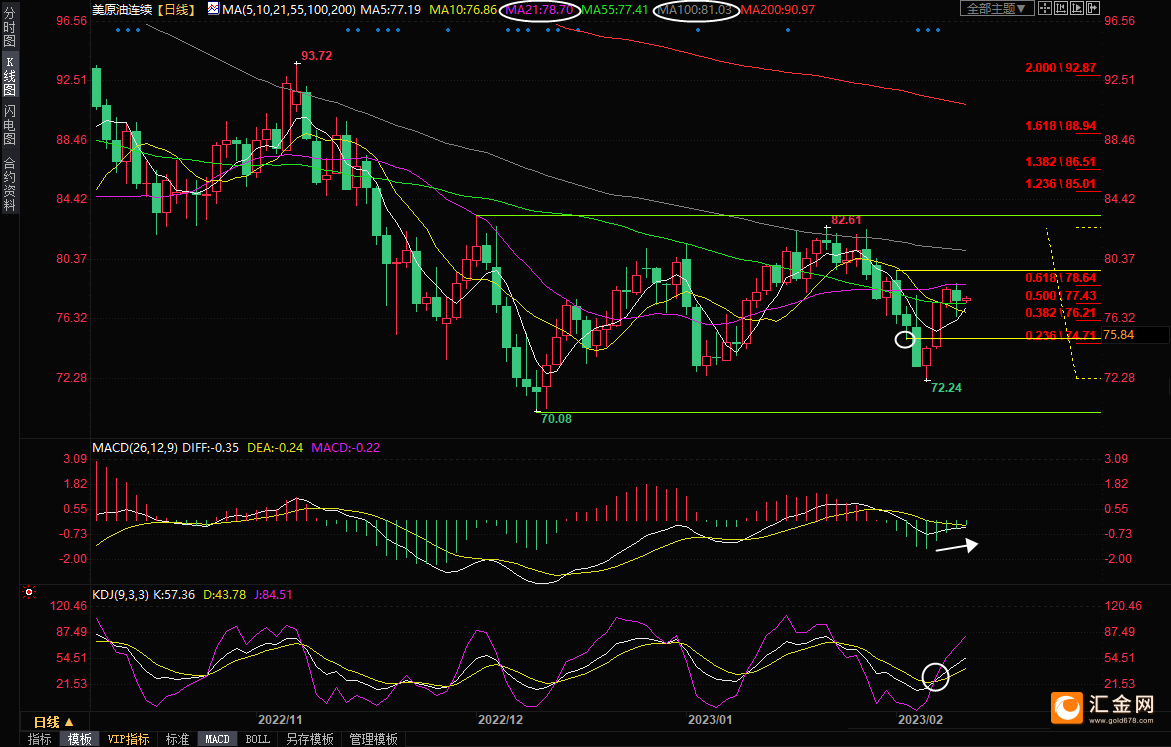Click the 【日线】 period label
This screenshot has width=1171, height=747.
[x=176, y=10]
